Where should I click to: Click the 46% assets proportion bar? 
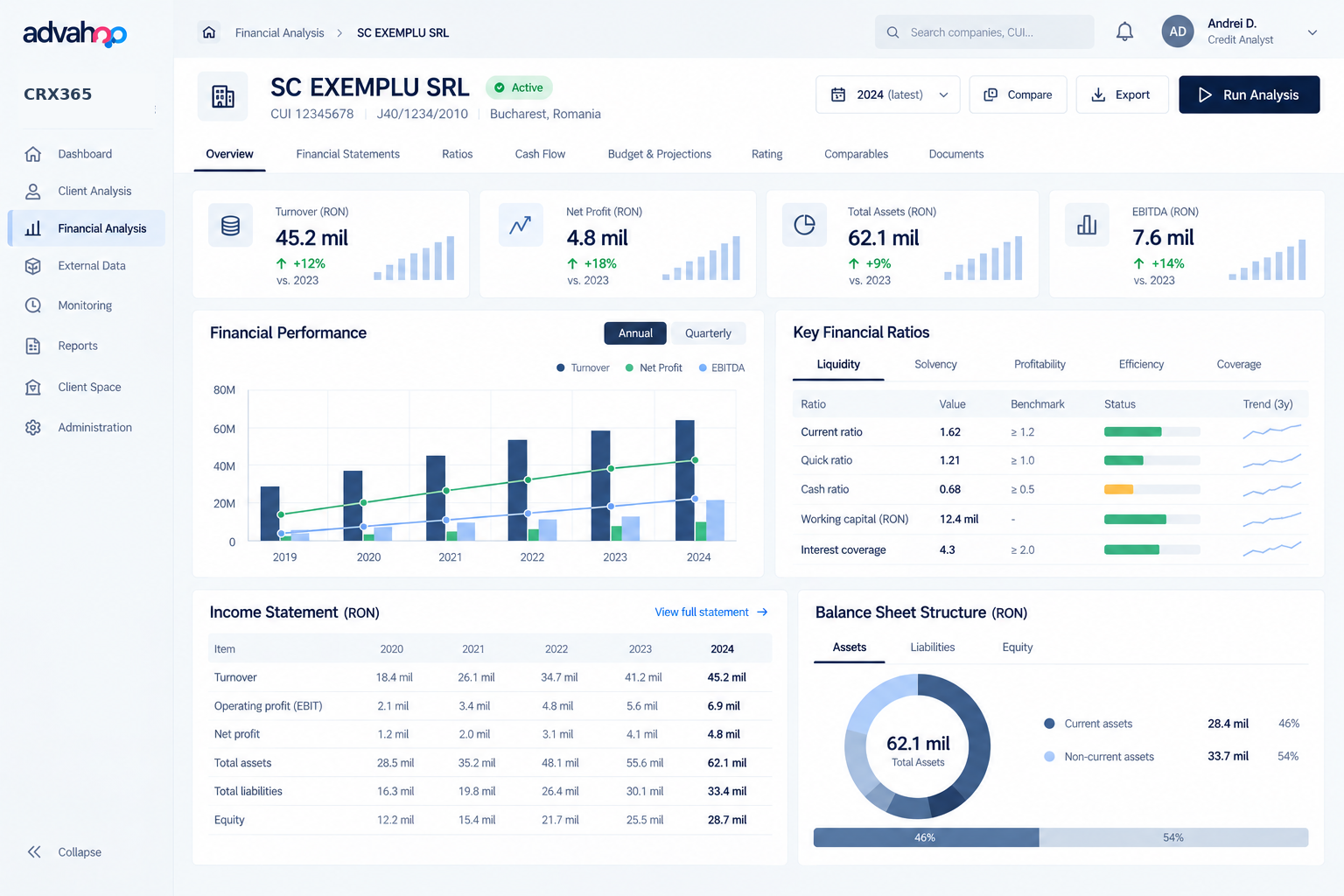point(926,837)
